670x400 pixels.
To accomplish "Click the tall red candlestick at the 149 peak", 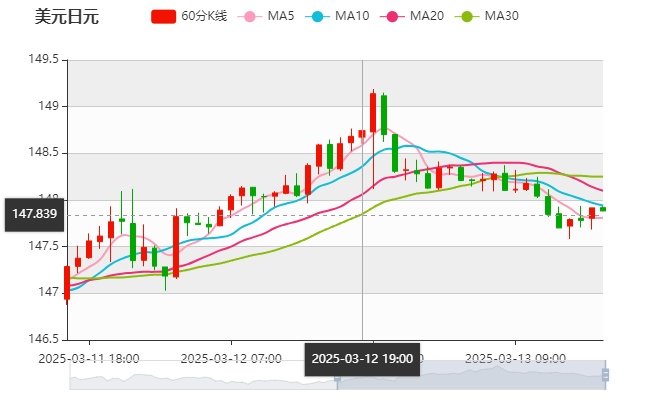I will (373, 112).
